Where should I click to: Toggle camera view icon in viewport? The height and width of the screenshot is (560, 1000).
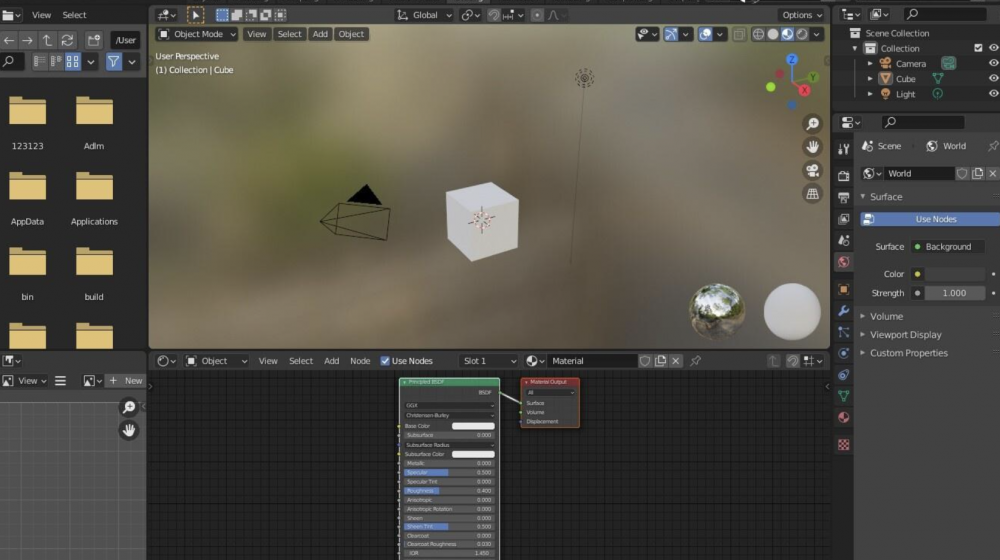point(812,170)
